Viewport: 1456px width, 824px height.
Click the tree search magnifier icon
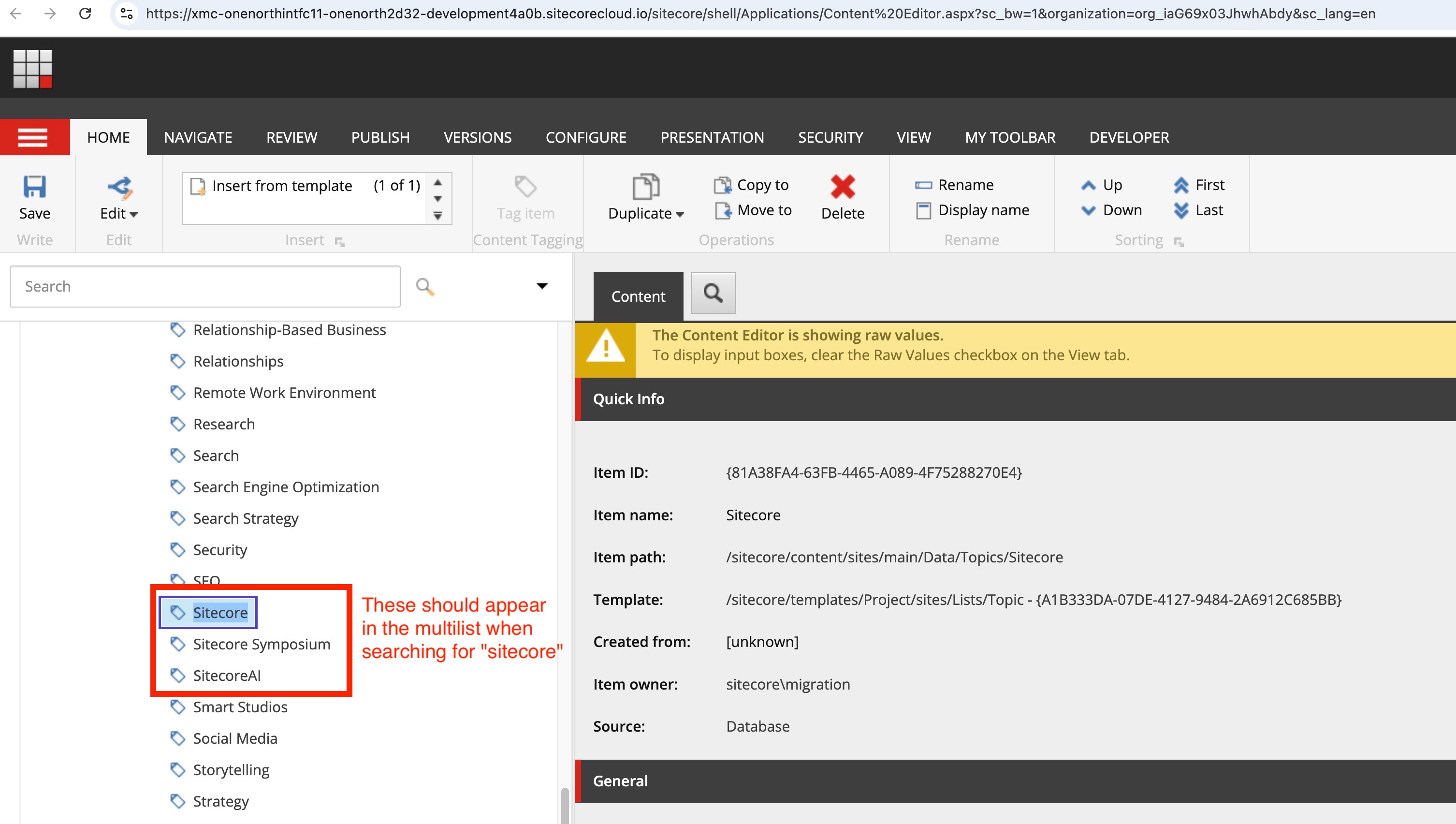pyautogui.click(x=425, y=286)
